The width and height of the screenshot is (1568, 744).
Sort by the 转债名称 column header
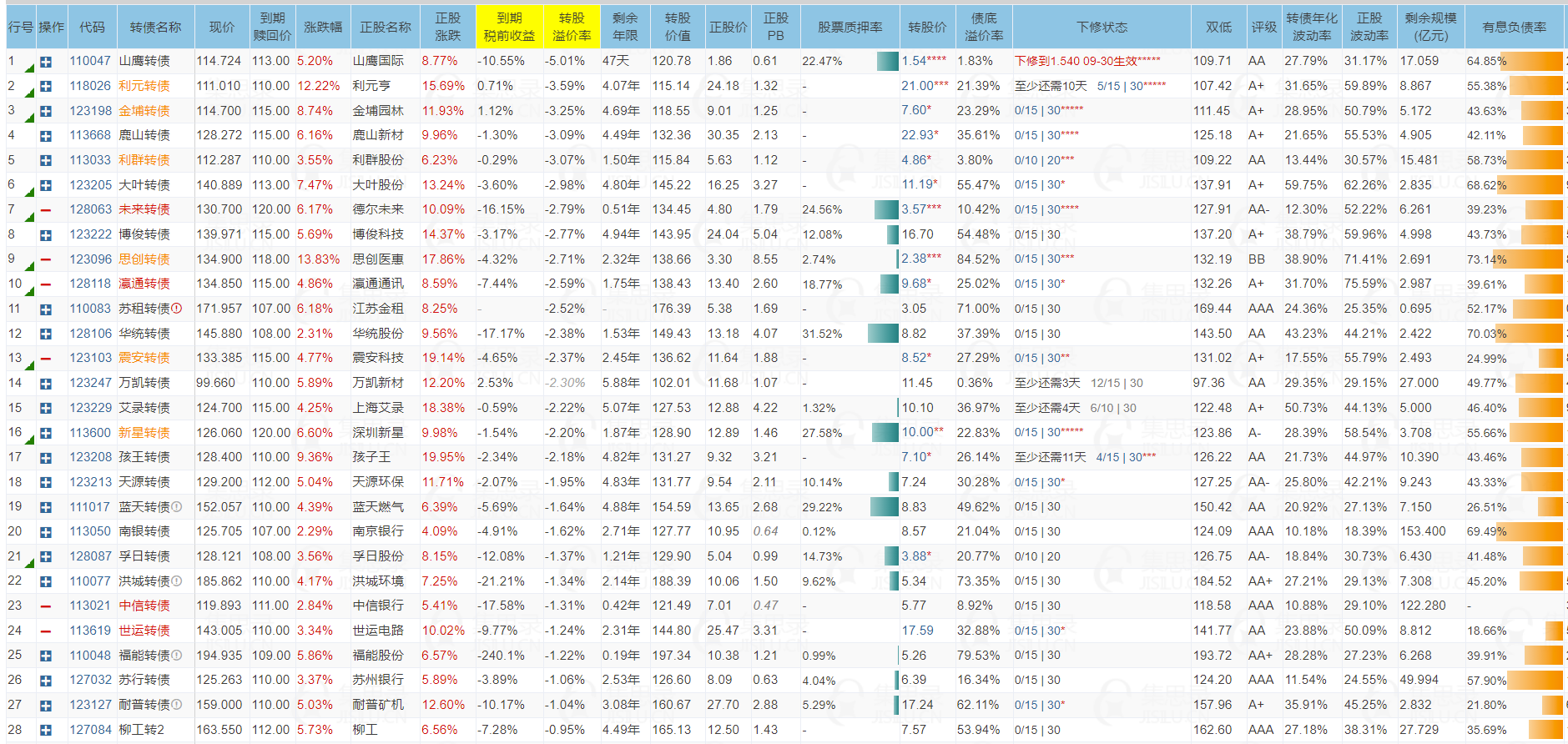155,28
